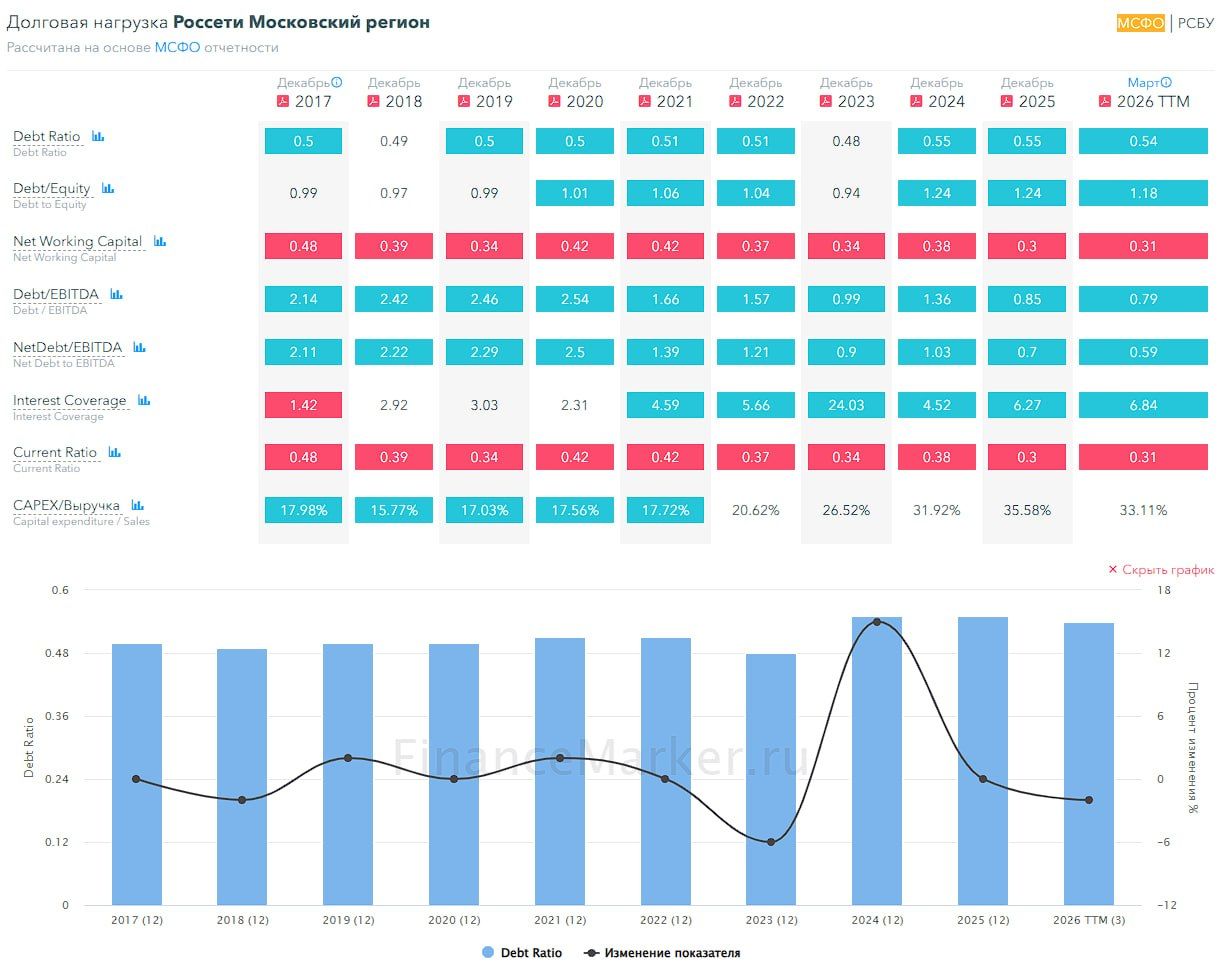Open the 2018 PDF report icon
The width and height of the screenshot is (1225, 972).
[374, 101]
